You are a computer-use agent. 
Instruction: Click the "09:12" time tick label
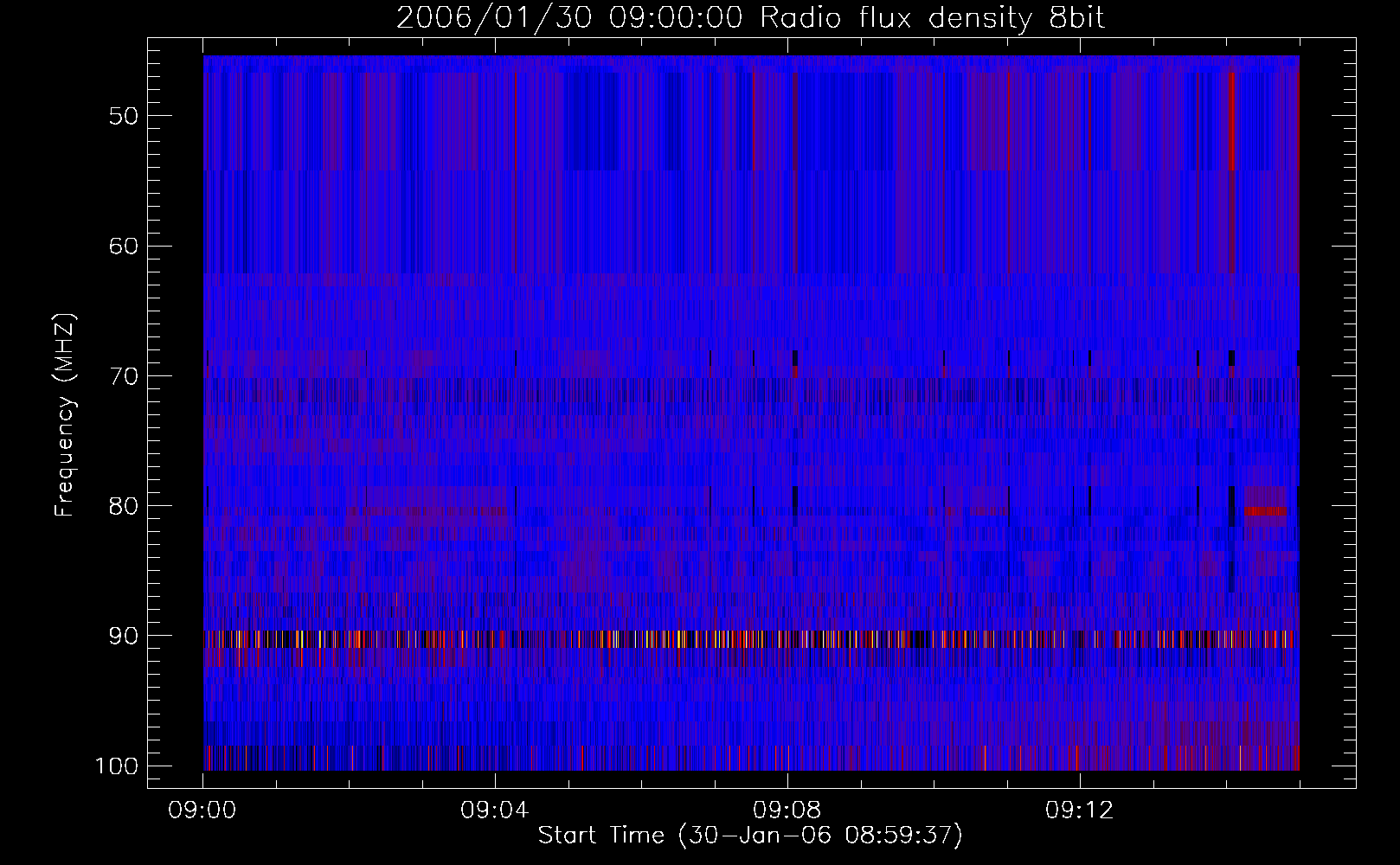(x=1080, y=811)
